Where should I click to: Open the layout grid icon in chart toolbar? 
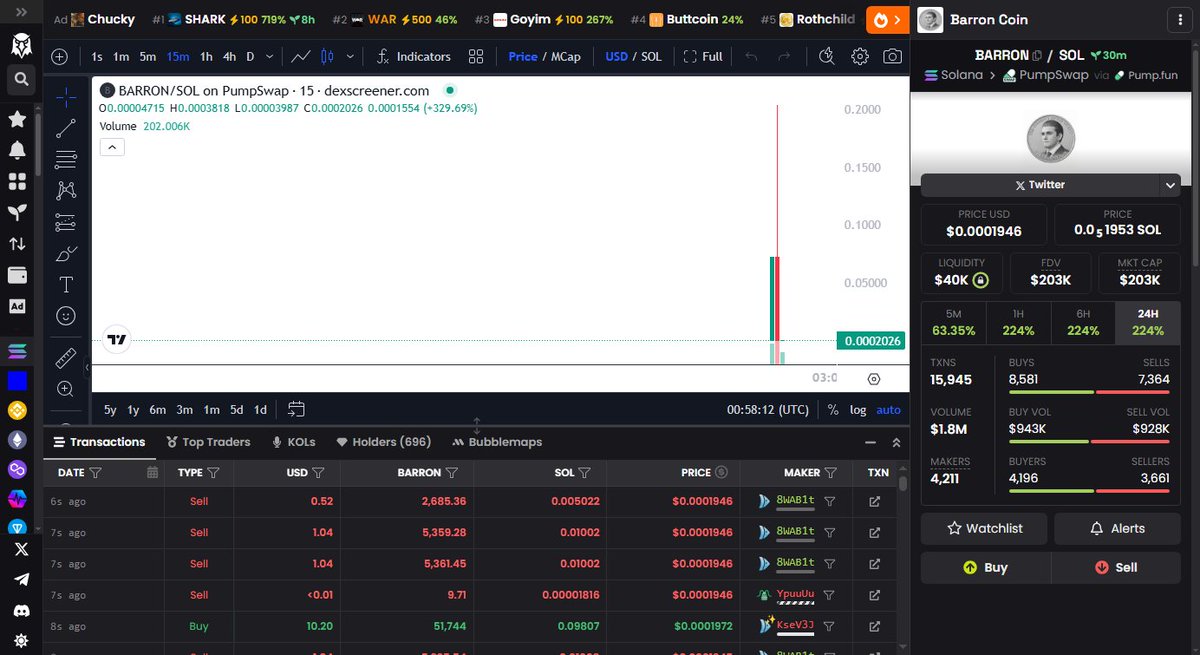pos(476,57)
